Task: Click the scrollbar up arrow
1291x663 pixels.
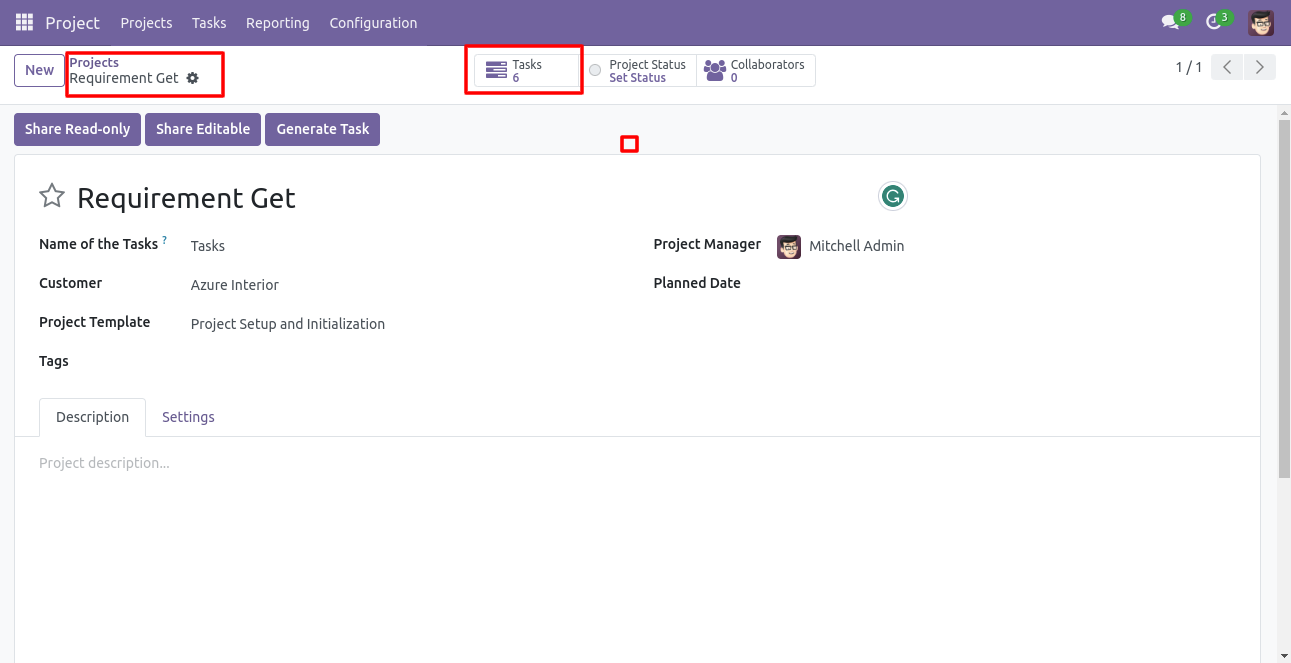Action: pyautogui.click(x=1284, y=111)
